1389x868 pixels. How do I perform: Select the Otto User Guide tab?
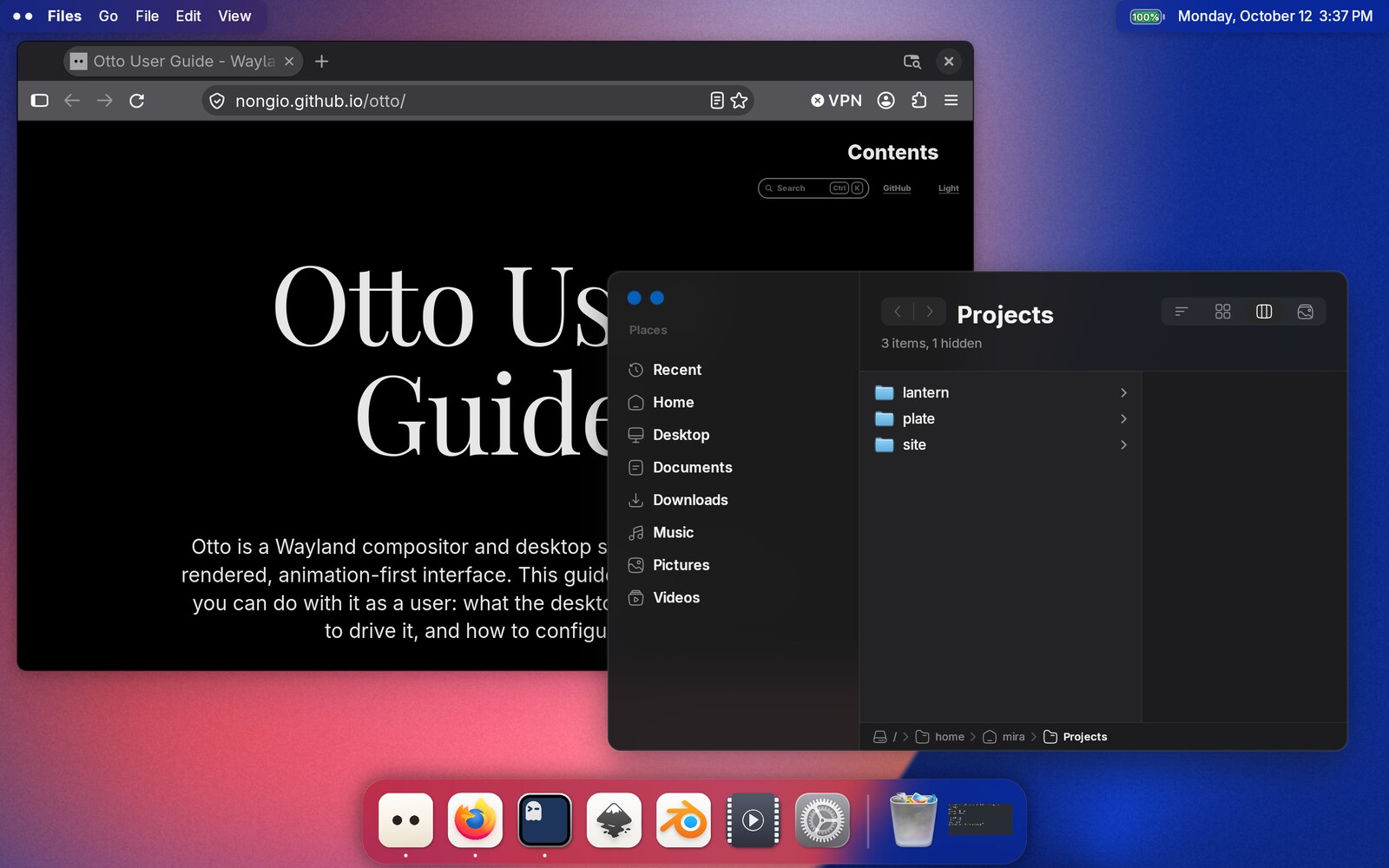coord(183,62)
